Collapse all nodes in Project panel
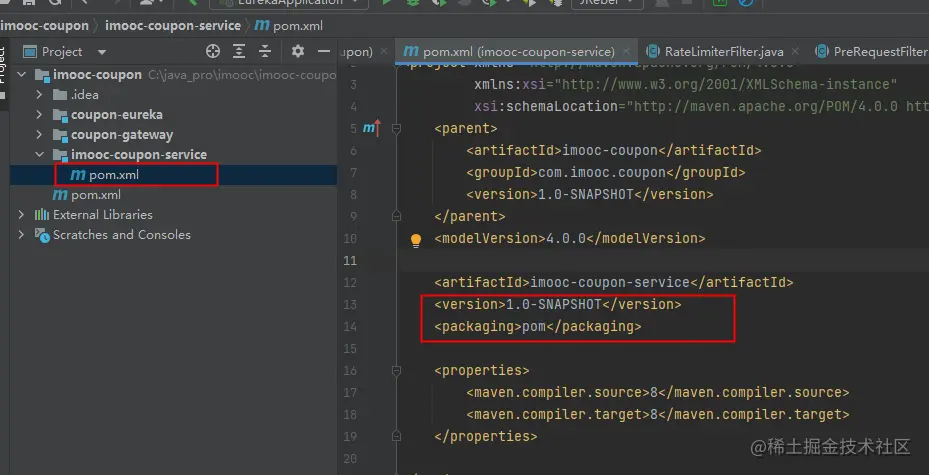The height and width of the screenshot is (475, 929). 265,52
